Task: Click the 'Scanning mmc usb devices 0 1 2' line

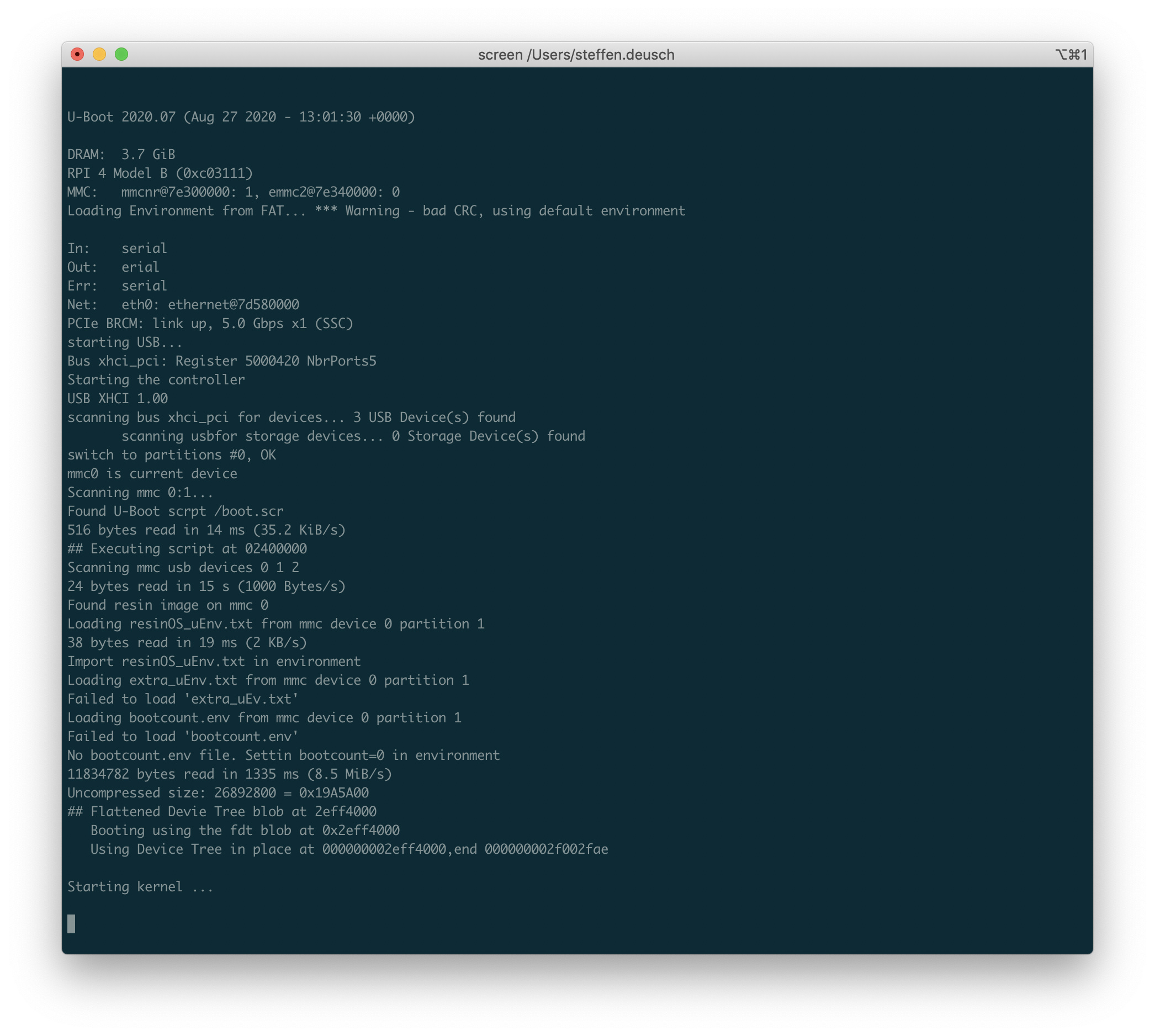Action: coord(183,568)
